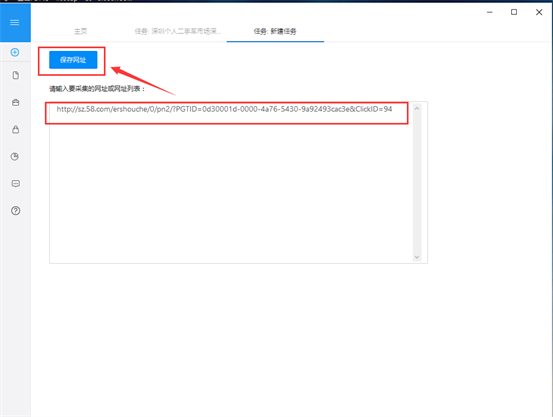This screenshot has width=553, height=417.
Task: Minimize the application window
Action: pyautogui.click(x=490, y=12)
